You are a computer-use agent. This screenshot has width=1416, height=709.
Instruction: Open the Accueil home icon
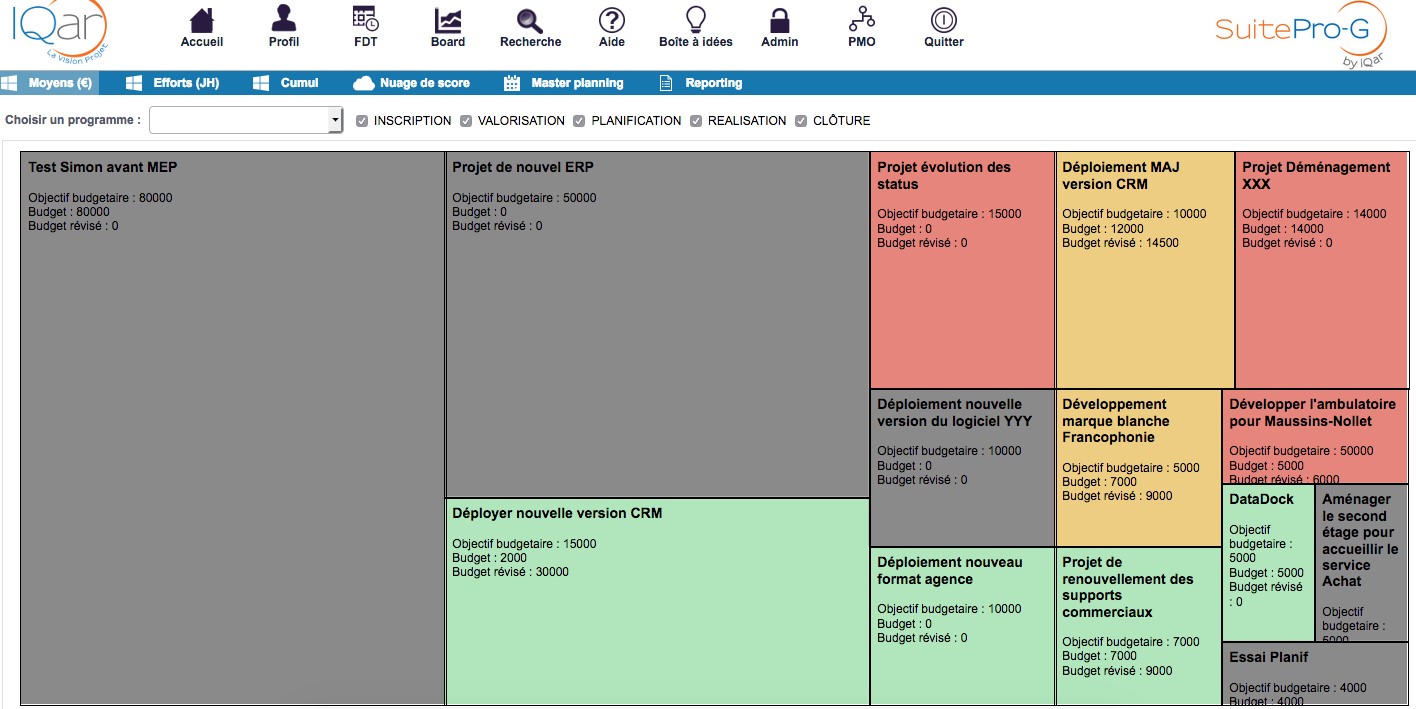pyautogui.click(x=202, y=20)
